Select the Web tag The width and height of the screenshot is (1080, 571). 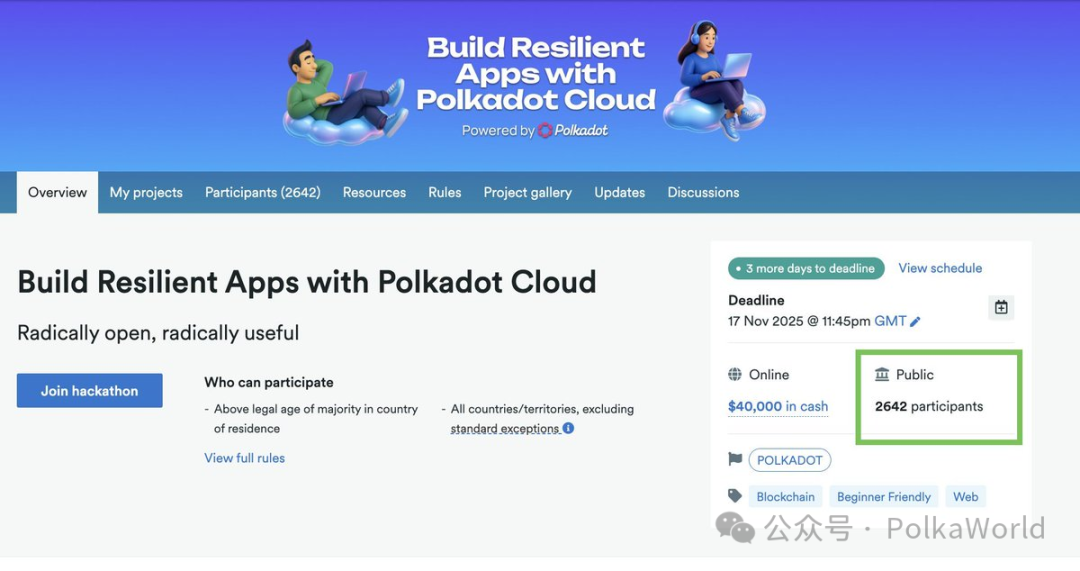click(966, 497)
